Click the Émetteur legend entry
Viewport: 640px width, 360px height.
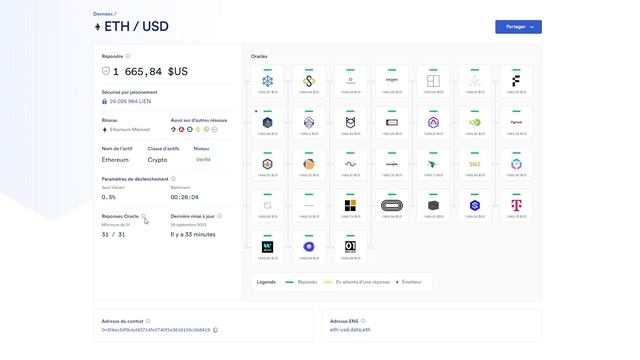[x=409, y=282]
